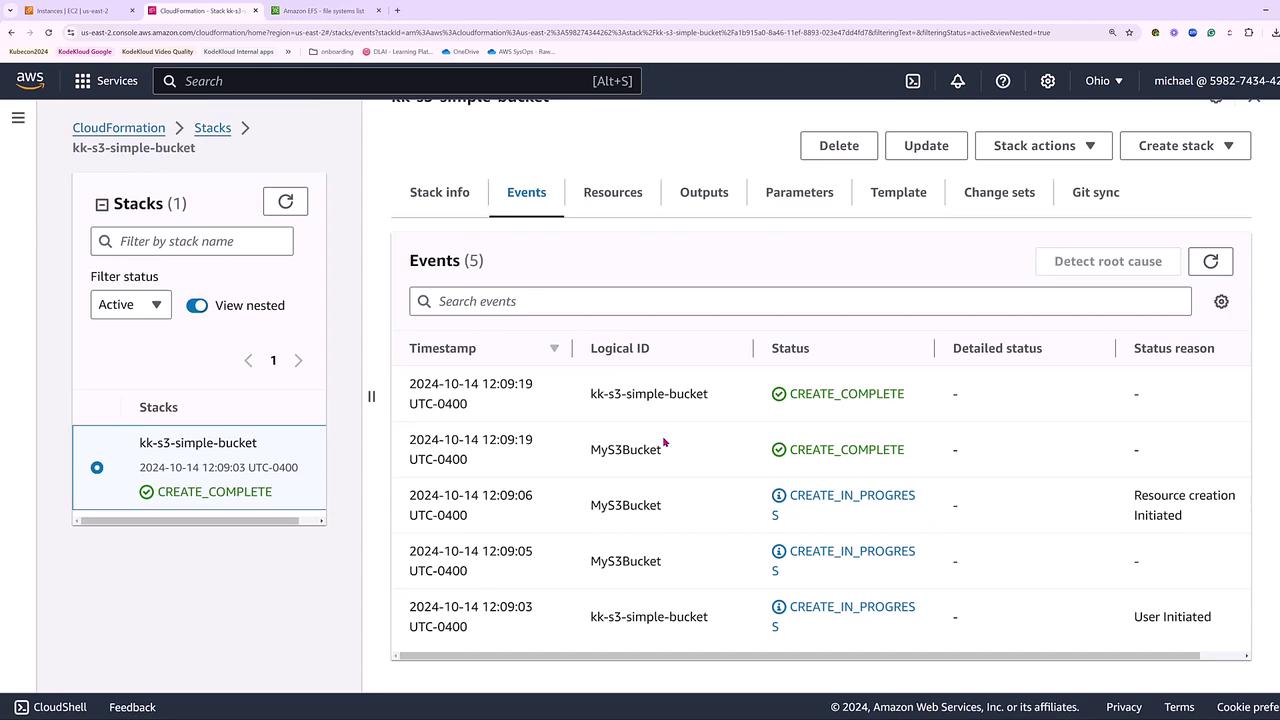The width and height of the screenshot is (1280, 720).
Task: Select the kk-s3-simple-bucket stack radio button
Action: click(x=97, y=467)
